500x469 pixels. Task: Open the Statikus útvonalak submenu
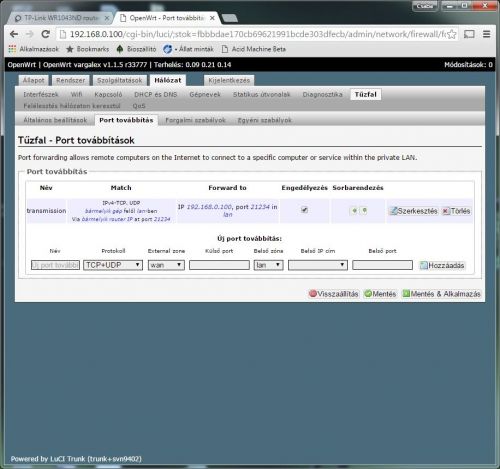tap(262, 94)
